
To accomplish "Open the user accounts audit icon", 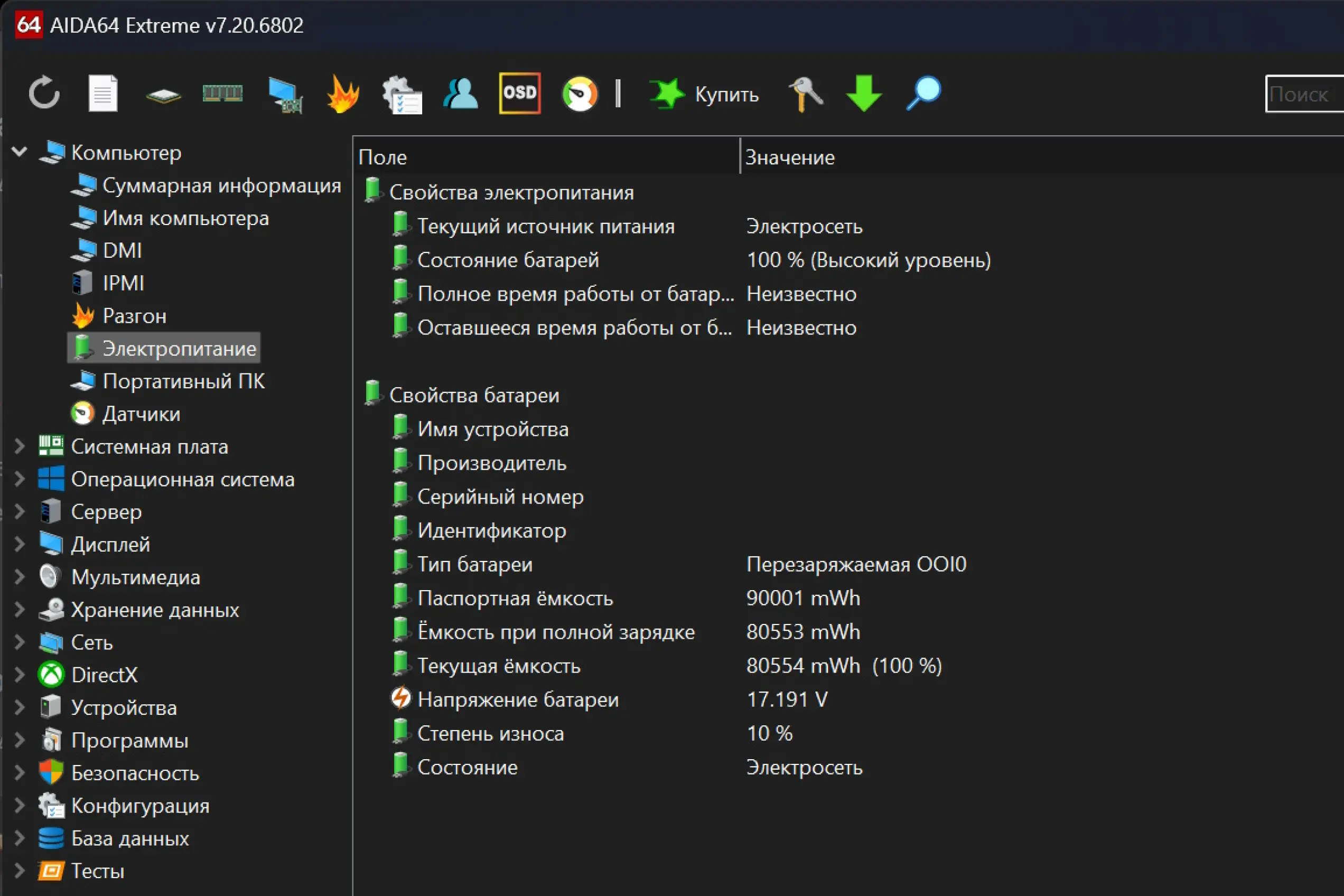I will pos(461,94).
